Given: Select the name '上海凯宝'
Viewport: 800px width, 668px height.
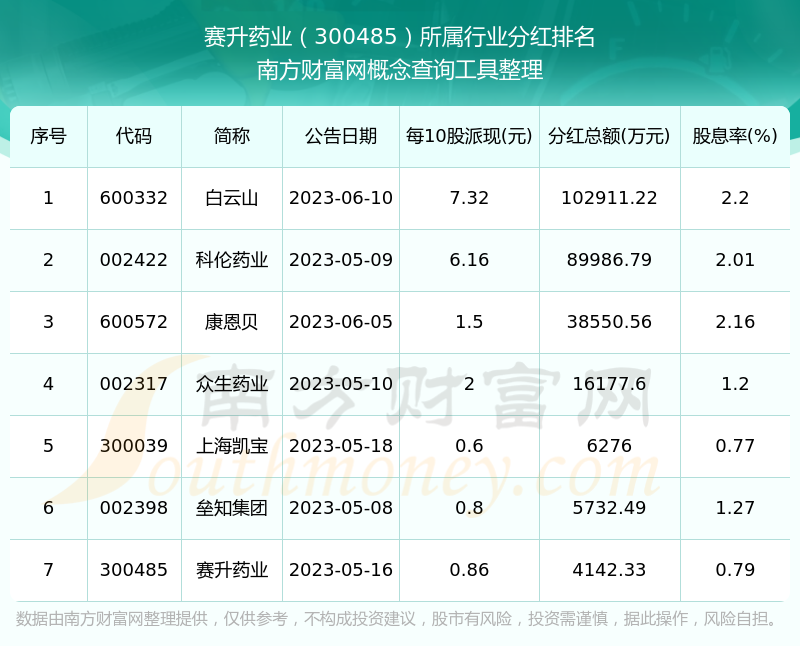Looking at the screenshot, I should 232,446.
